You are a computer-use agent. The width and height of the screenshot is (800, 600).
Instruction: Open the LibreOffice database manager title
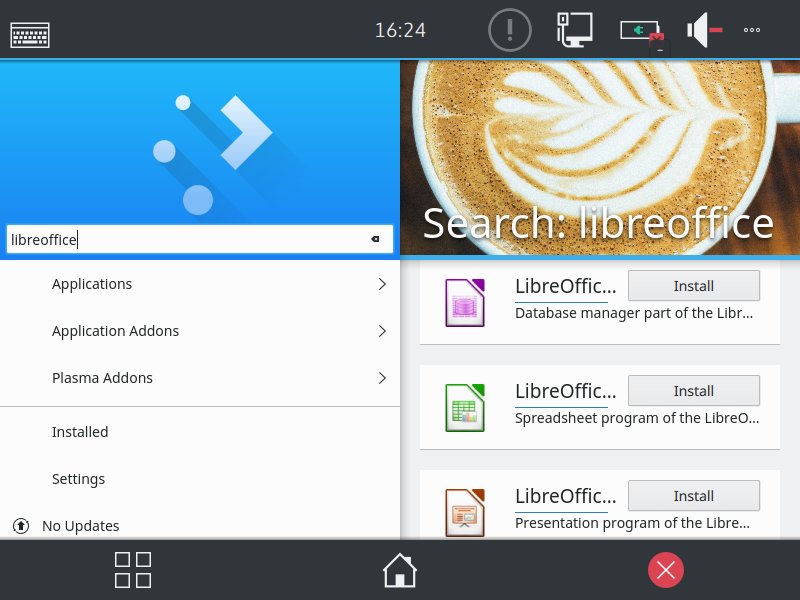(565, 286)
